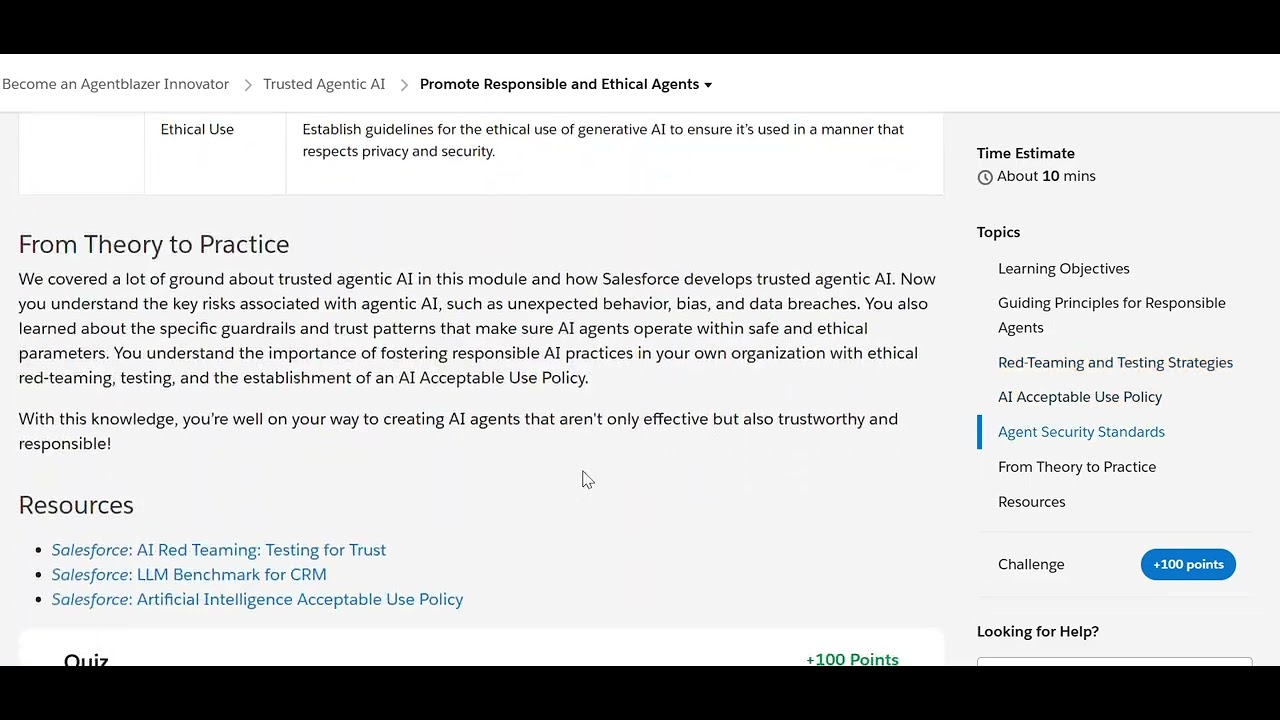Viewport: 1280px width, 720px height.
Task: Click the Topics heading in sidebar
Action: (x=998, y=232)
